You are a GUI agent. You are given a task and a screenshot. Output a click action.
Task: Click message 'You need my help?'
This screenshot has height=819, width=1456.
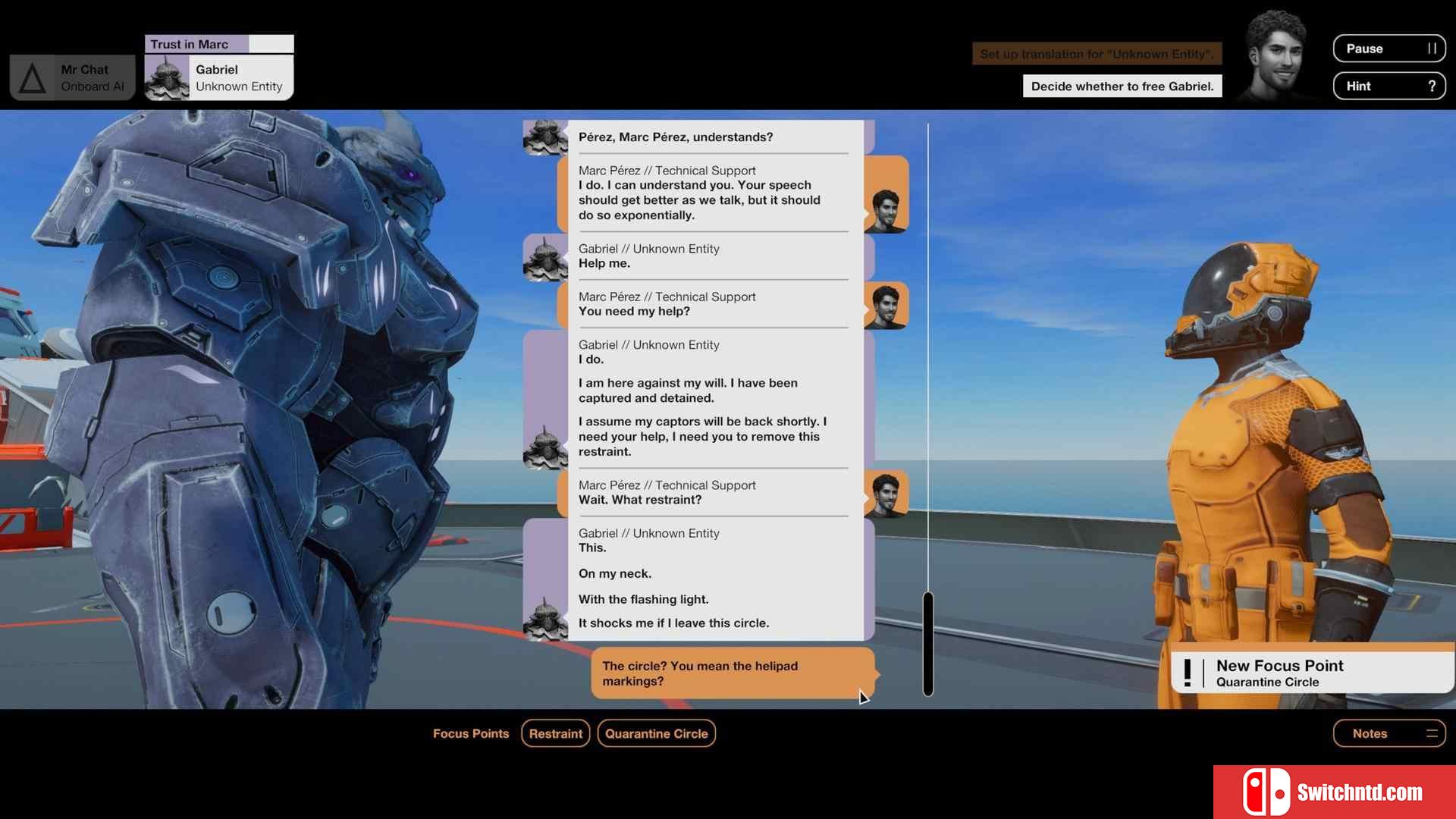pos(634,311)
